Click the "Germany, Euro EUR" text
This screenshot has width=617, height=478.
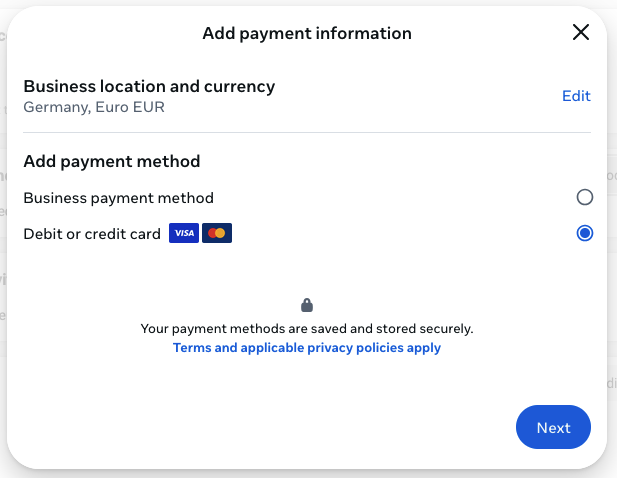click(x=94, y=107)
